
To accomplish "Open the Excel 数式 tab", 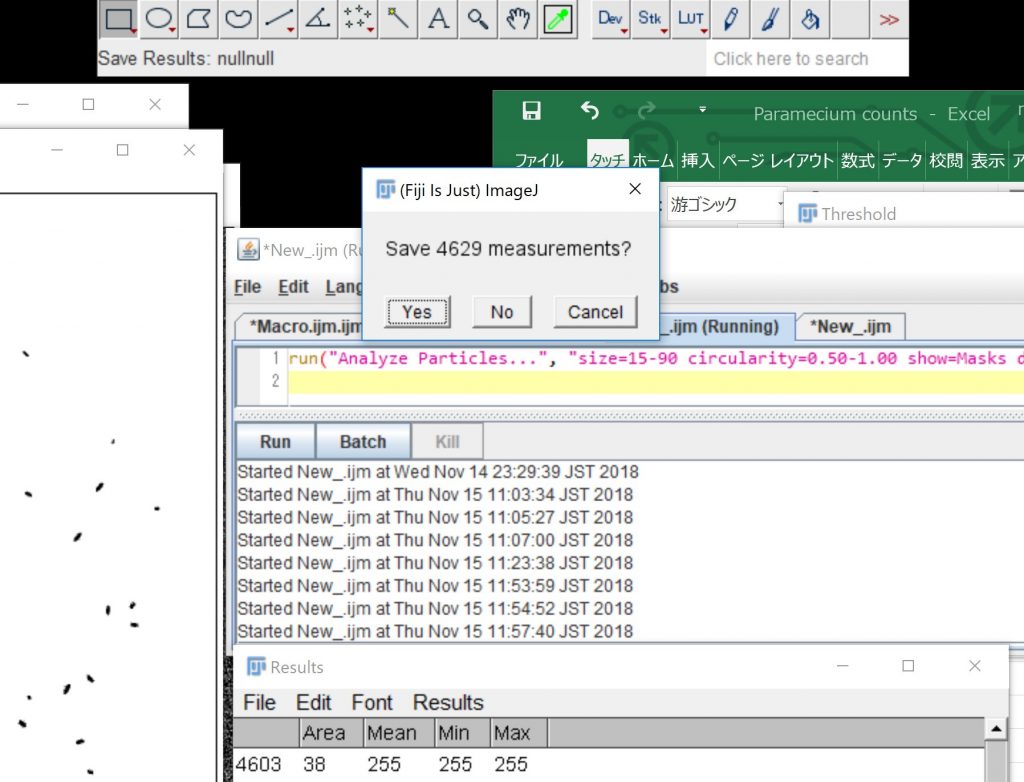I will [x=857, y=160].
